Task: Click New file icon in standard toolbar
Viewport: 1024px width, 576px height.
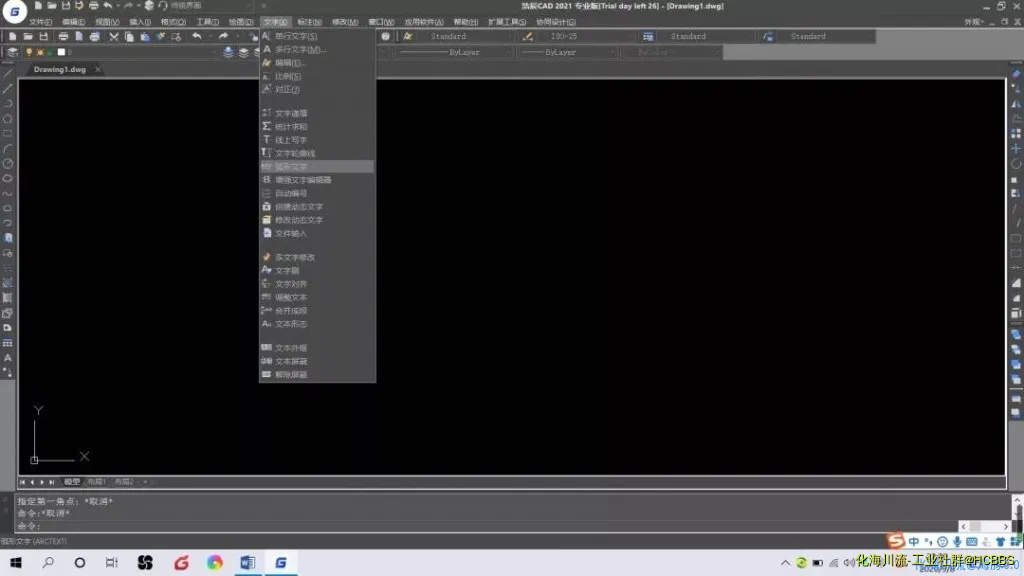Action: click(12, 37)
